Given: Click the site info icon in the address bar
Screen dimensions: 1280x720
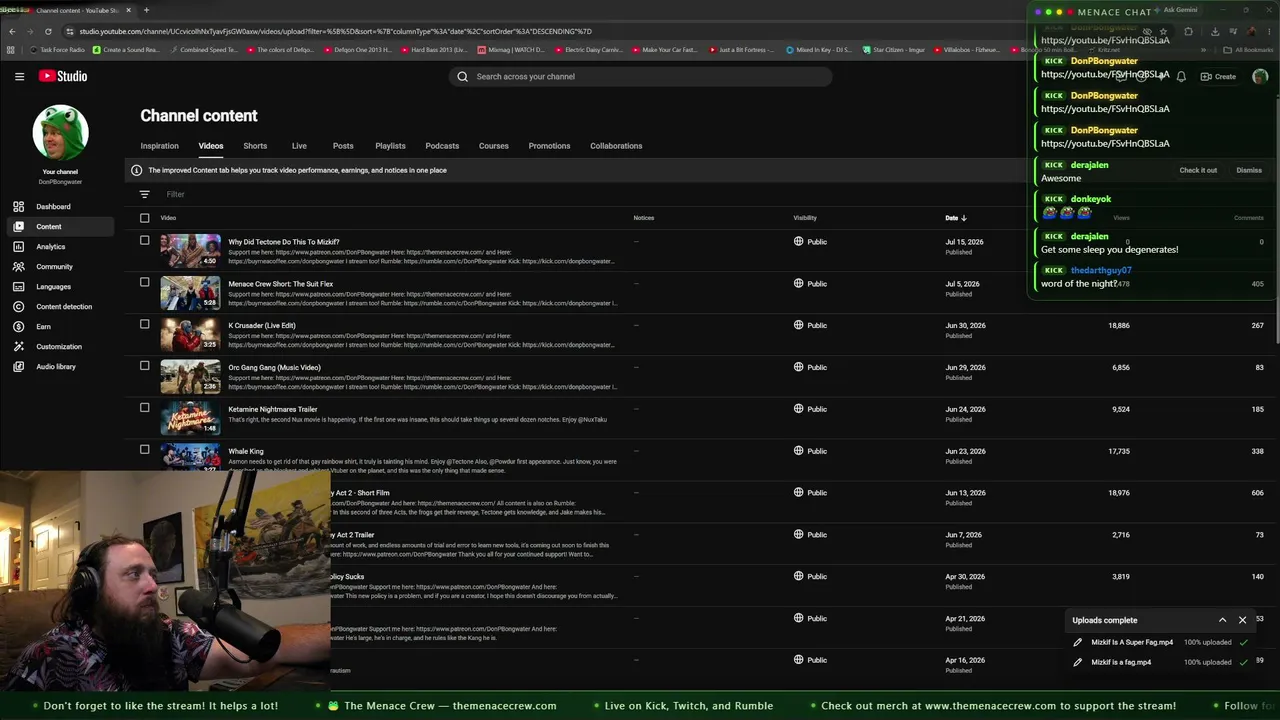Looking at the screenshot, I should click(69, 31).
